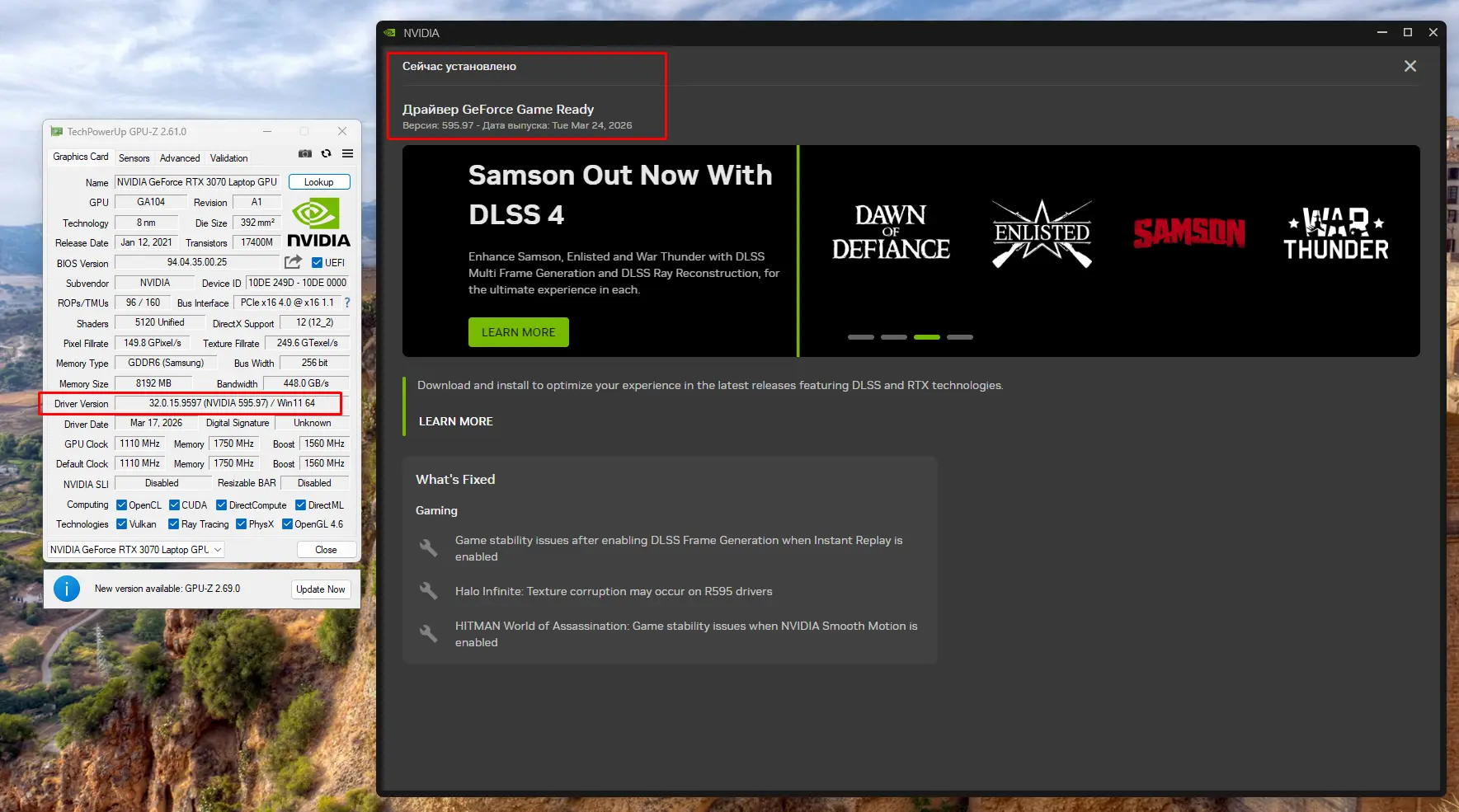
Task: Click the War Thunder game logo
Action: coord(1336,234)
